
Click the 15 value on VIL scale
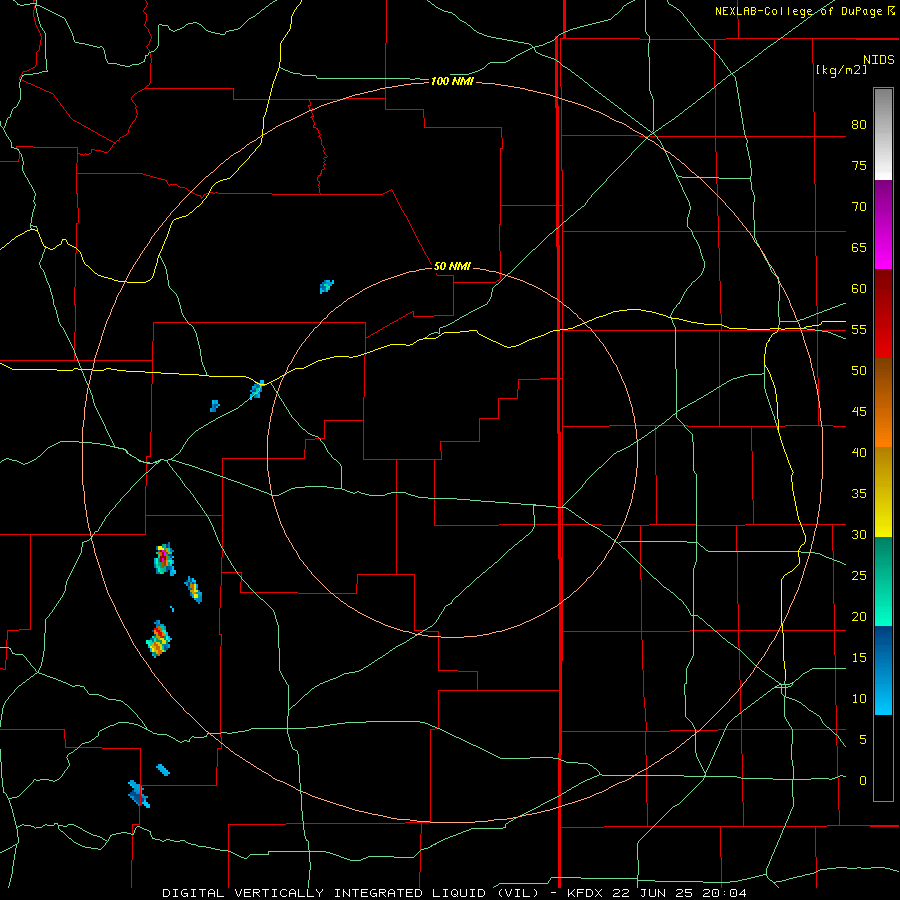click(x=859, y=657)
